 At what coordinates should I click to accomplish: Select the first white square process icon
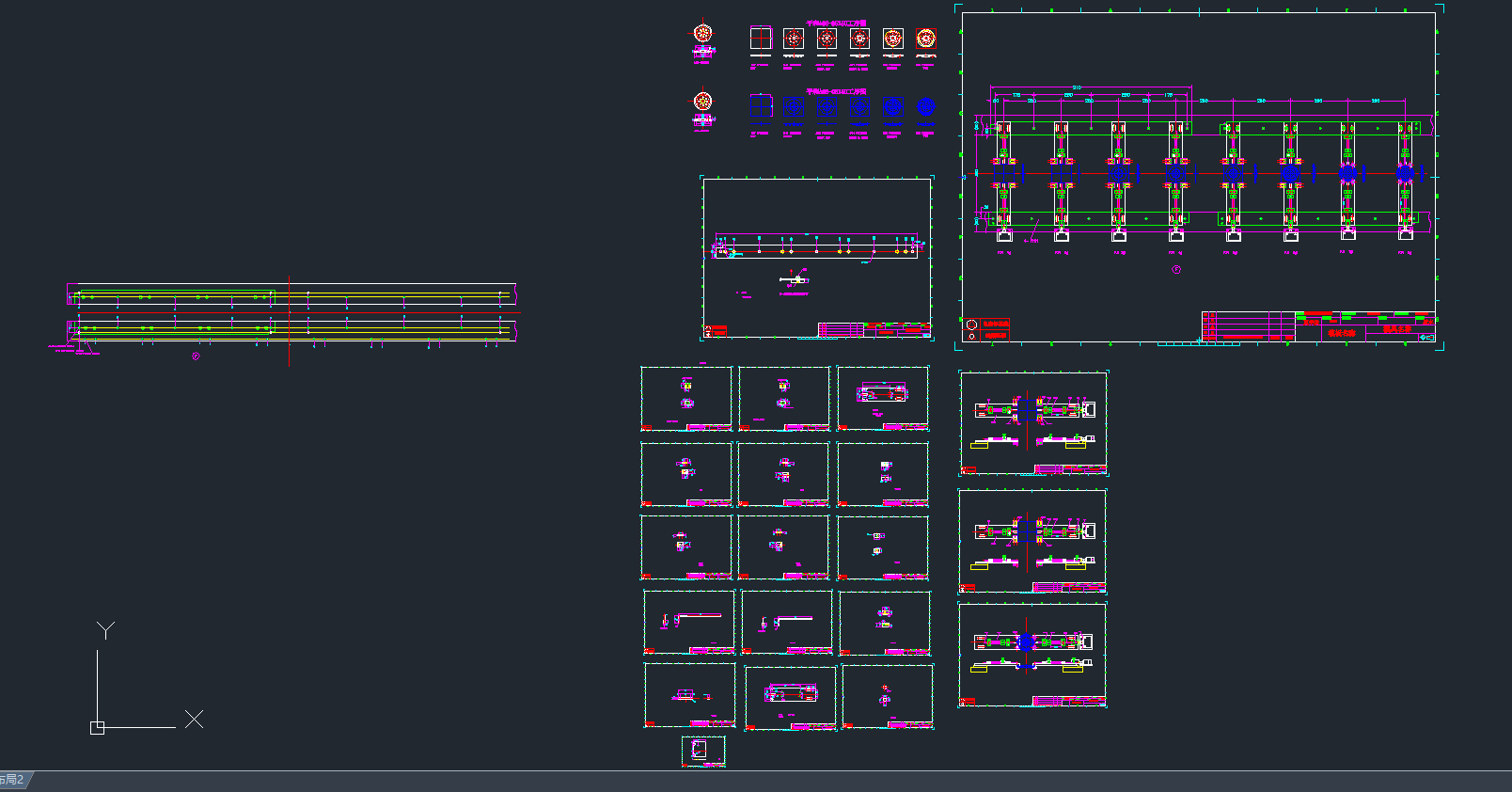(760, 39)
